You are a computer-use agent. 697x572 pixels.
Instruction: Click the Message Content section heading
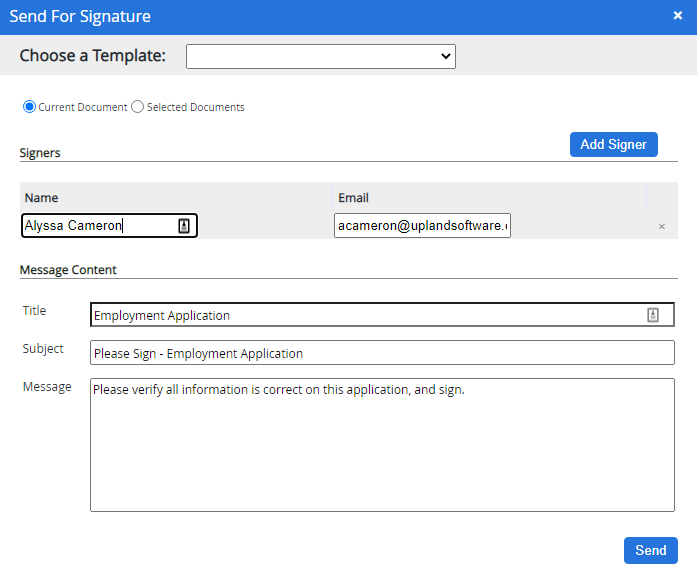pyautogui.click(x=68, y=270)
